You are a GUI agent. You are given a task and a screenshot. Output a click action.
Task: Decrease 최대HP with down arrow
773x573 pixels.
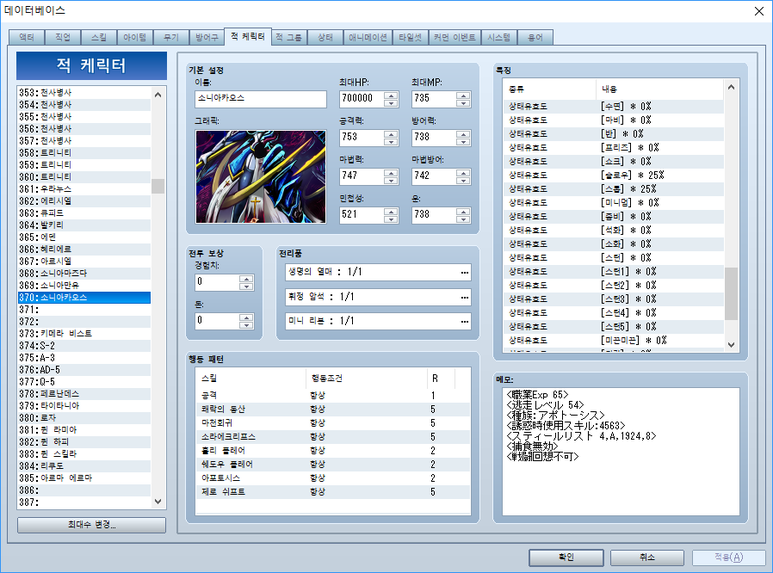(391, 103)
